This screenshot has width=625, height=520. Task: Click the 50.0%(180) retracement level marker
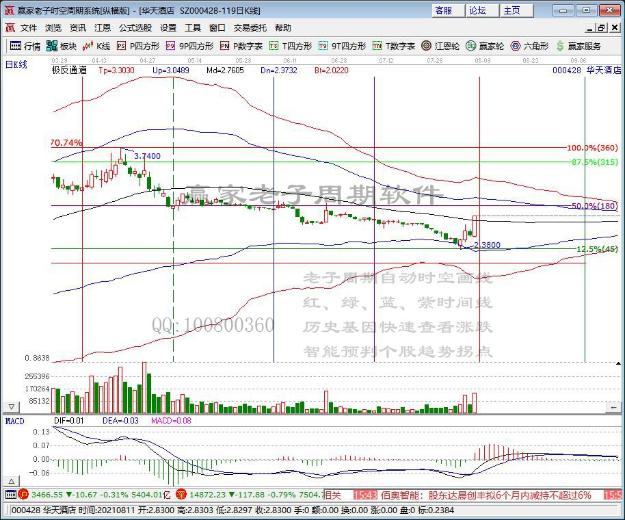pyautogui.click(x=594, y=205)
